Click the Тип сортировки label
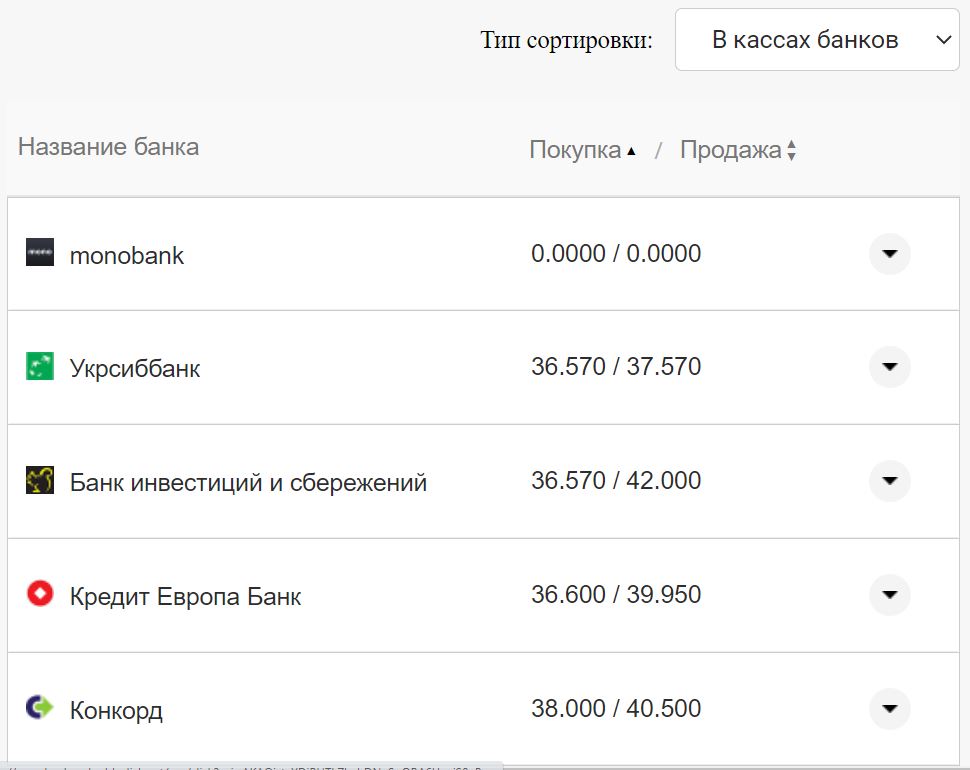Viewport: 970px width, 770px height. tap(566, 39)
